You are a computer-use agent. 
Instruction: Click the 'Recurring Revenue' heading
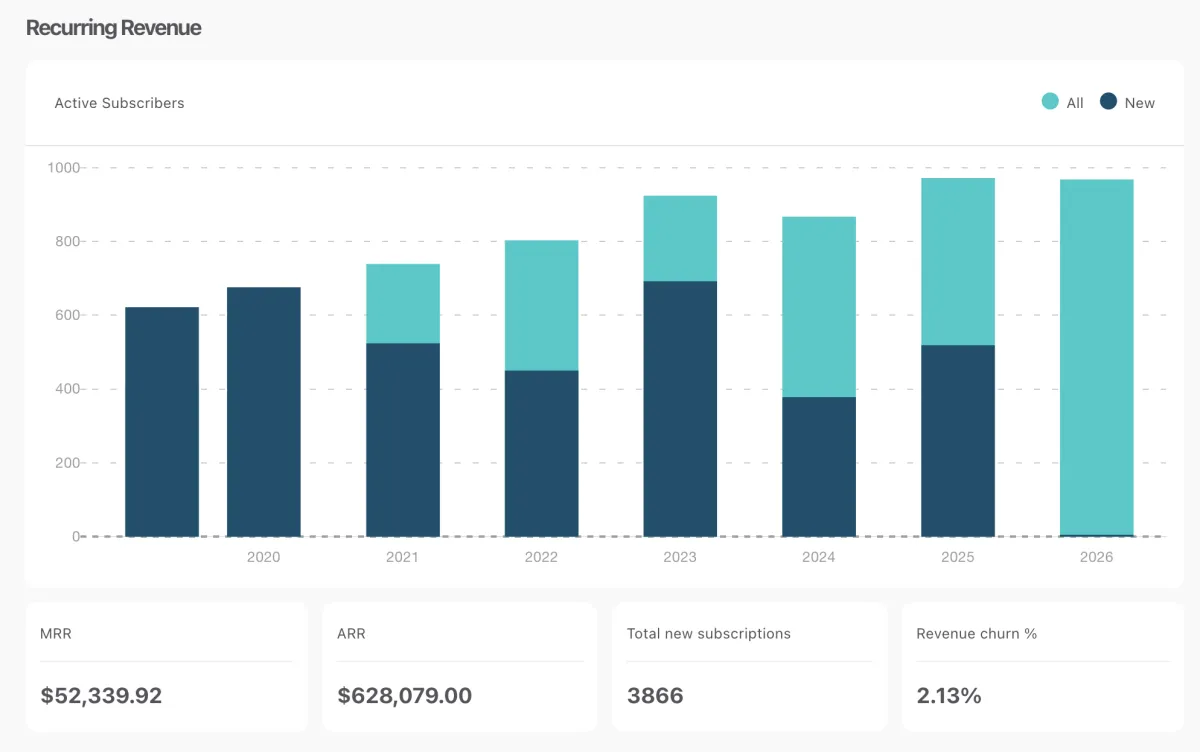pyautogui.click(x=113, y=28)
